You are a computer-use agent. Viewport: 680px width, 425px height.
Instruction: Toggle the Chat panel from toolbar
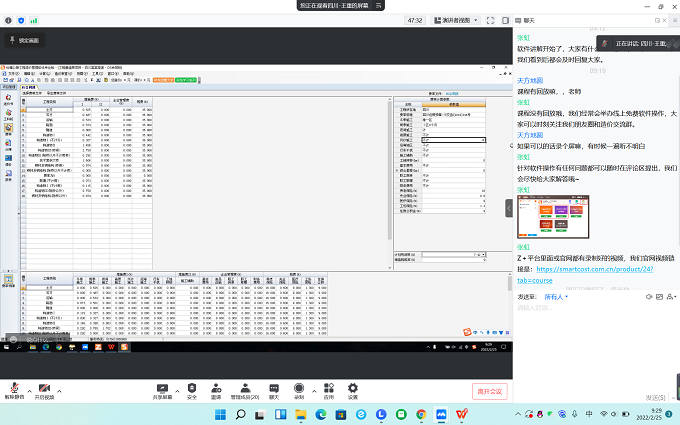pyautogui.click(x=274, y=391)
